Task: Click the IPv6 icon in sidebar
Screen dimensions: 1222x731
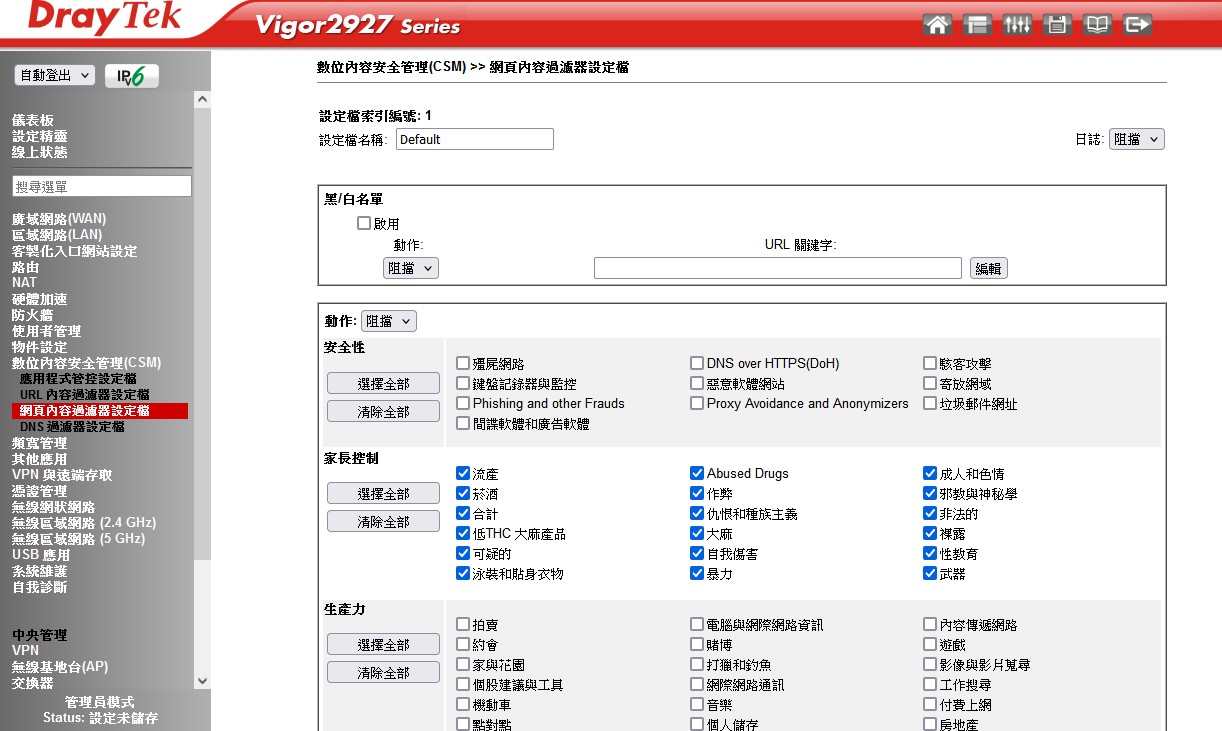Action: coord(131,76)
